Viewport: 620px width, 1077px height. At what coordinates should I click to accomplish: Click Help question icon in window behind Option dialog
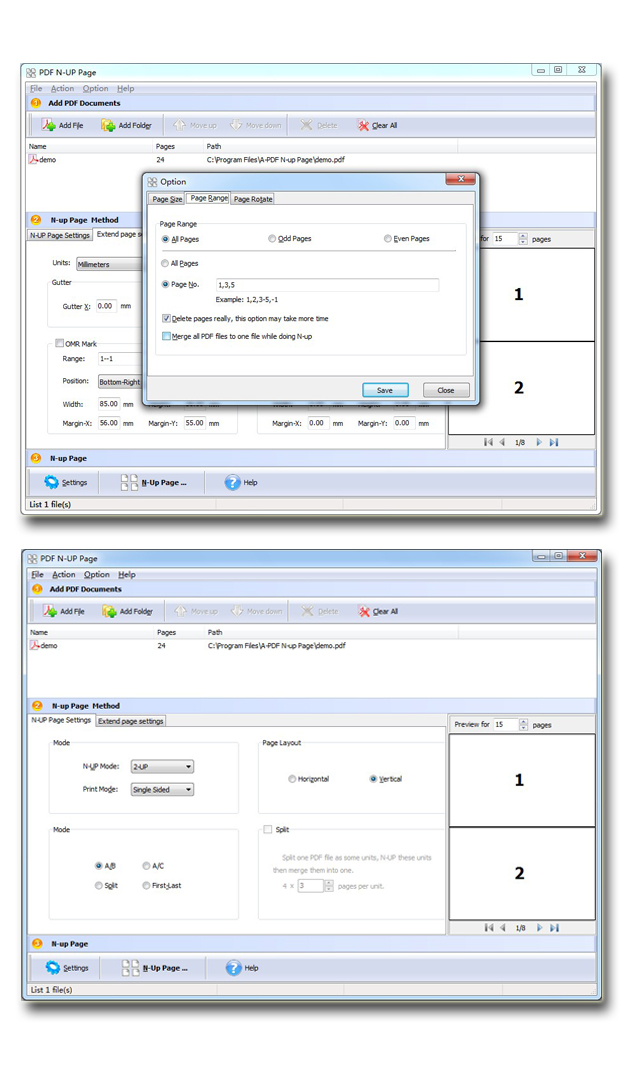click(232, 482)
